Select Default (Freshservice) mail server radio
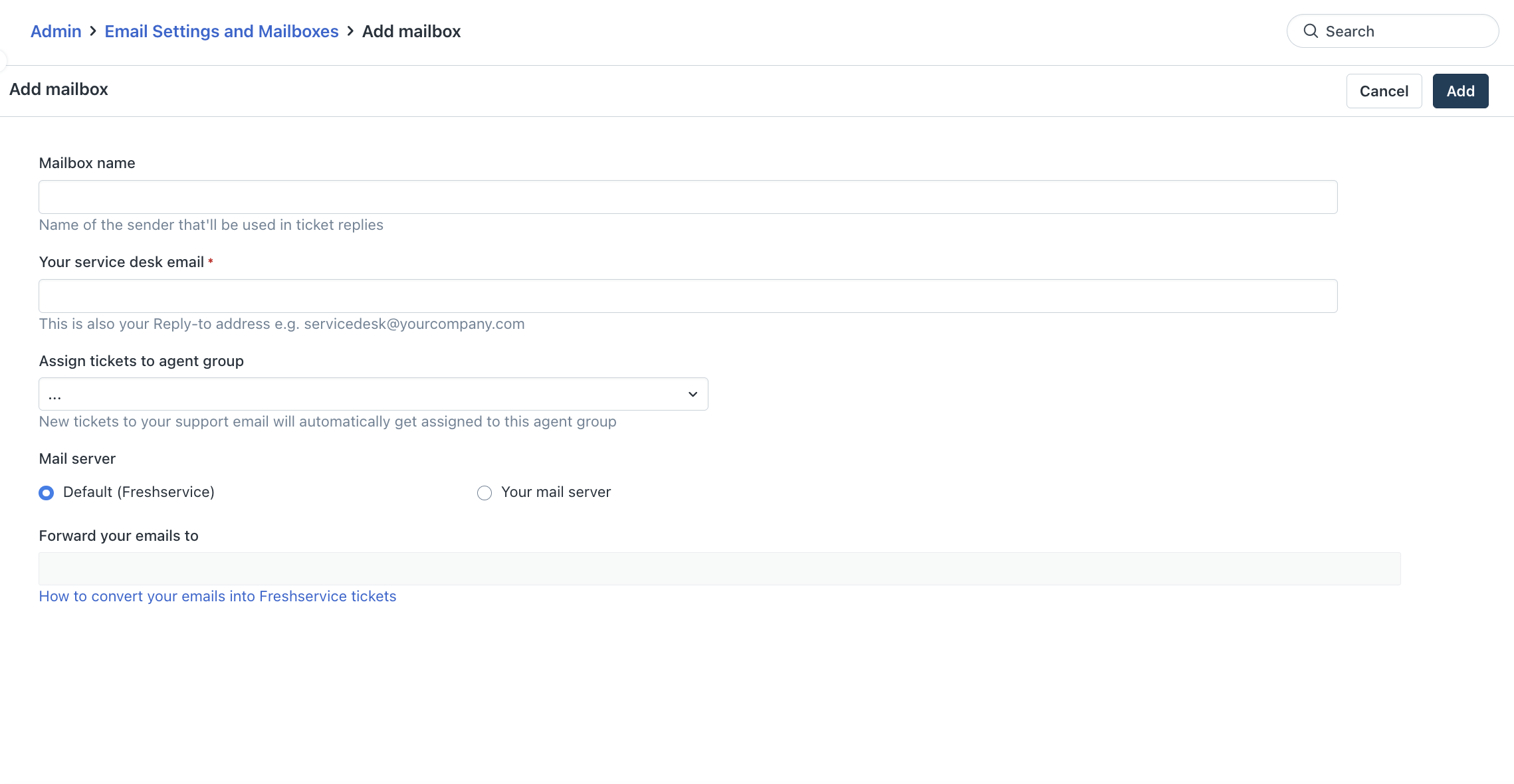The width and height of the screenshot is (1514, 784). click(46, 493)
